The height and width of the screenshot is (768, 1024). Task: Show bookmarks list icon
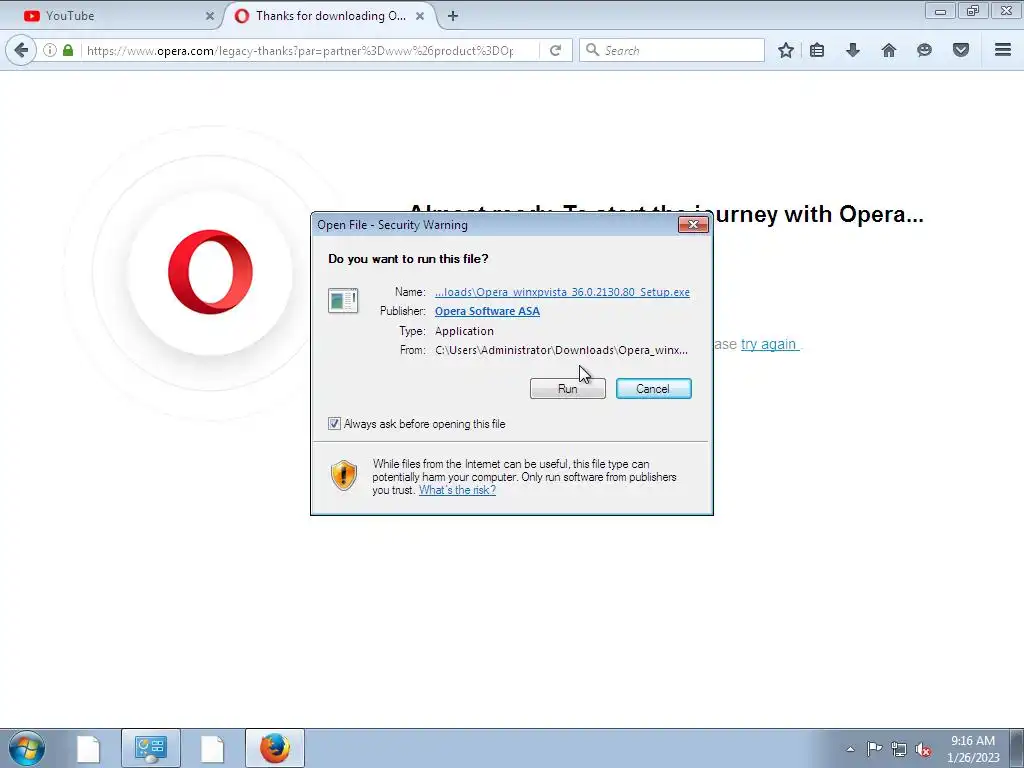(817, 50)
